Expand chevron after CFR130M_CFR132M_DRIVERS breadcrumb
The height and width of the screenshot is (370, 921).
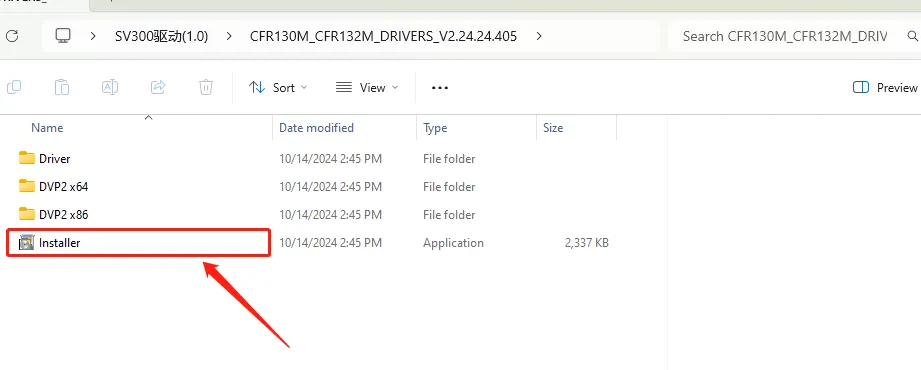[539, 36]
